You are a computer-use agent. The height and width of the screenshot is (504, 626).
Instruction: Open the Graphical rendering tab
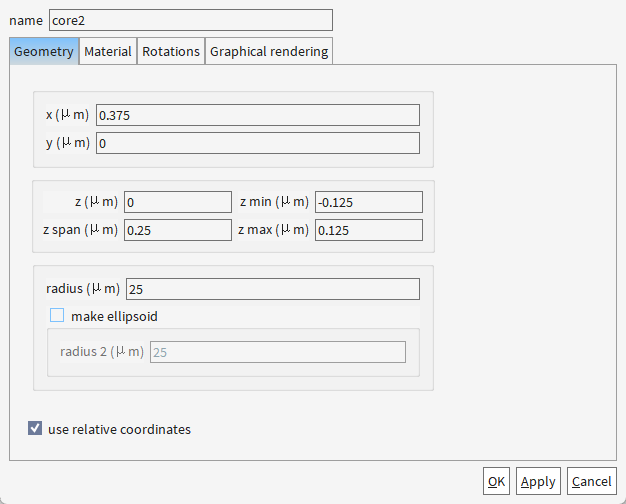pyautogui.click(x=269, y=51)
